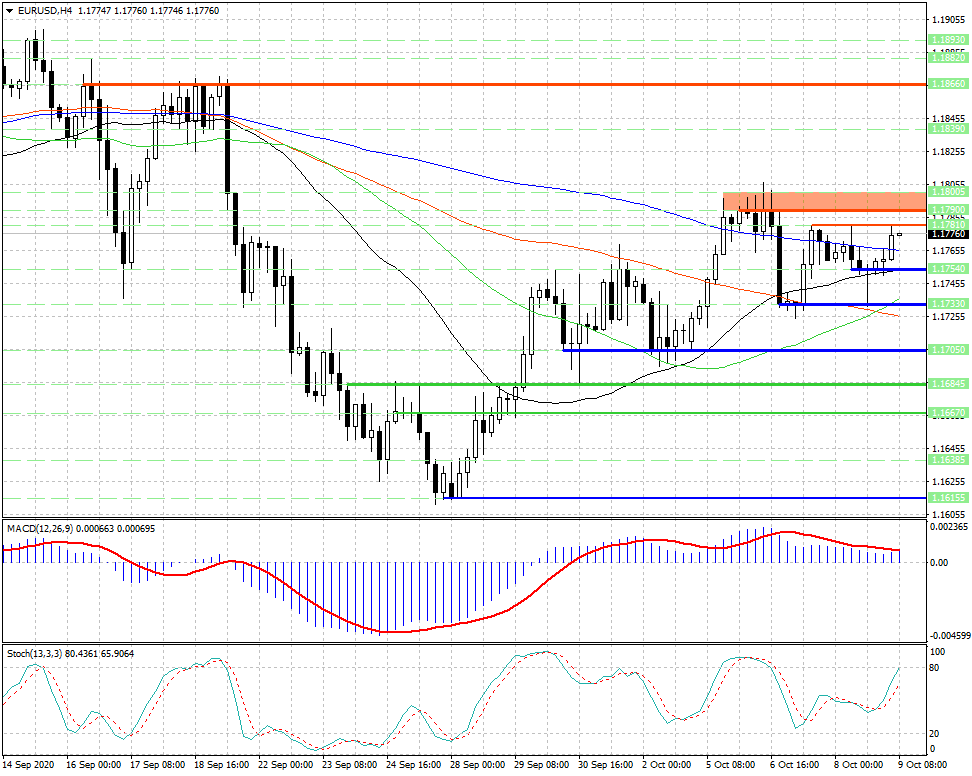Click the 14 Sep 2020 date label

tap(29, 765)
